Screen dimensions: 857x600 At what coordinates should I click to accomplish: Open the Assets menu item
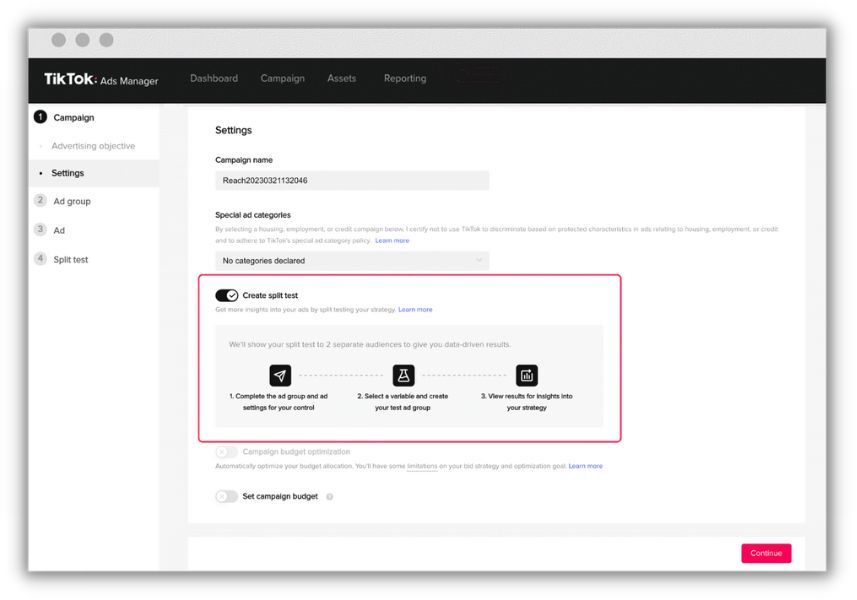(x=341, y=79)
